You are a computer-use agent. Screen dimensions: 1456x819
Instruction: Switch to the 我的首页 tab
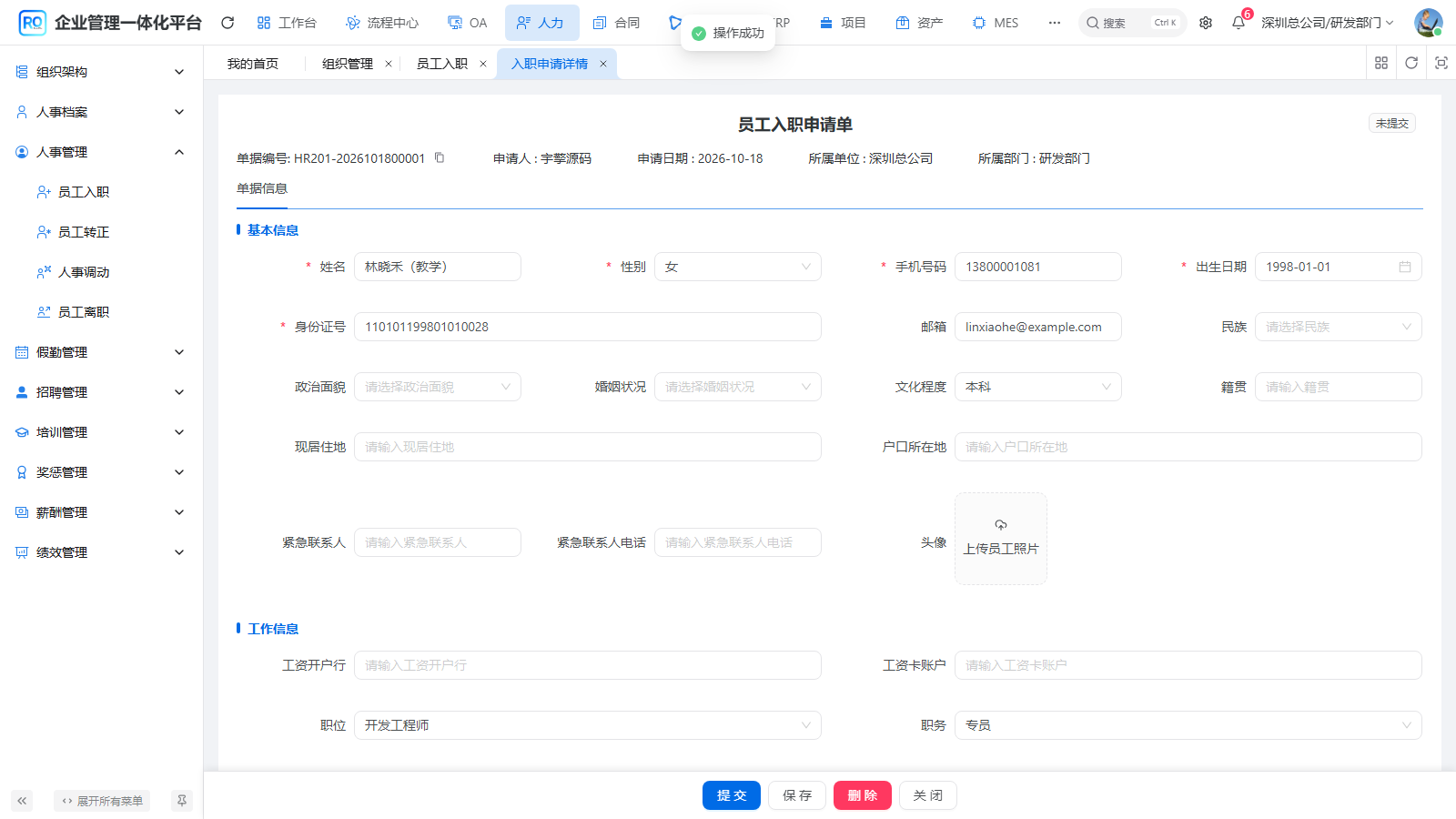[253, 64]
